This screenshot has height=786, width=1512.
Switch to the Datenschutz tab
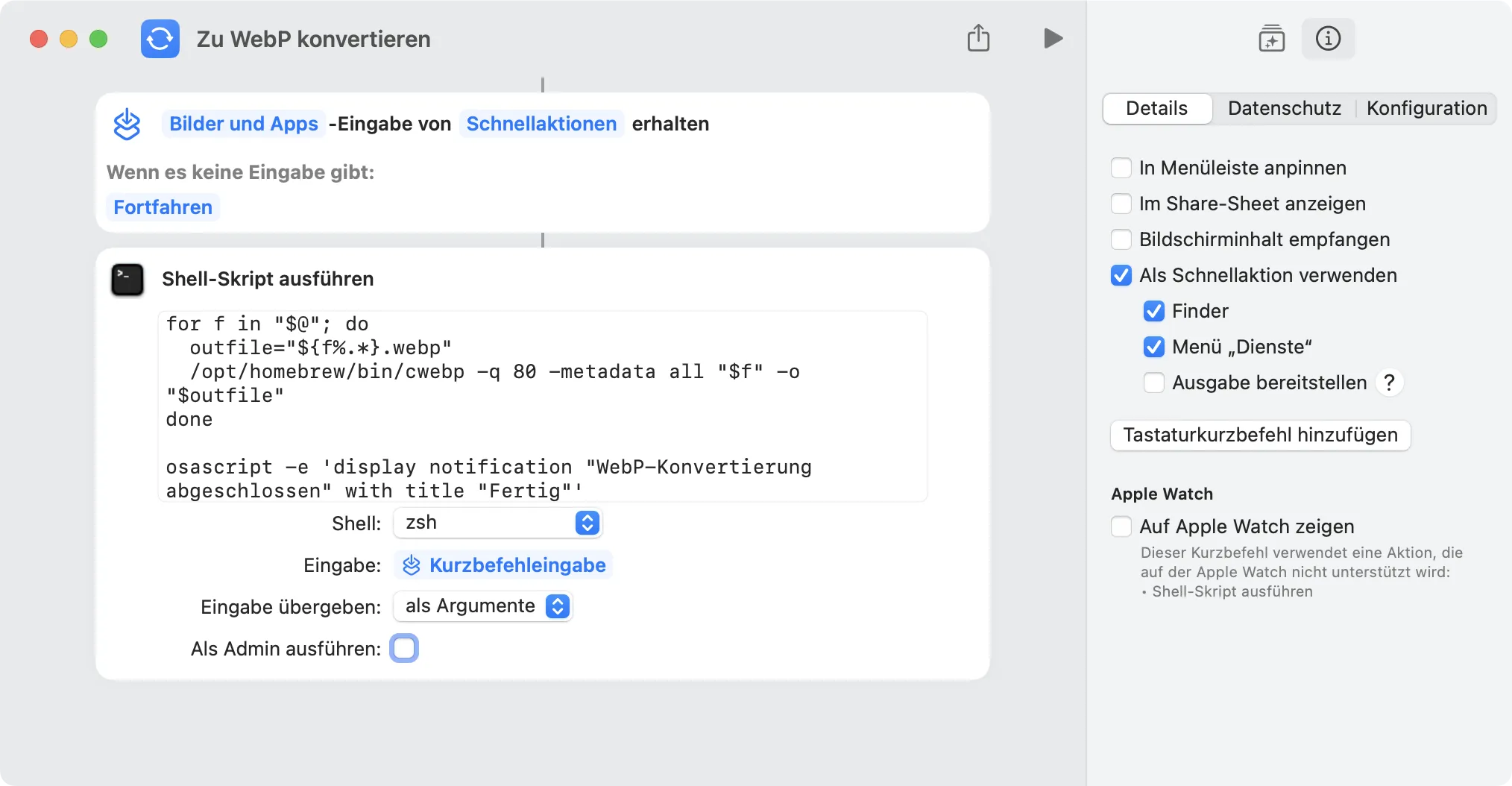(1284, 108)
